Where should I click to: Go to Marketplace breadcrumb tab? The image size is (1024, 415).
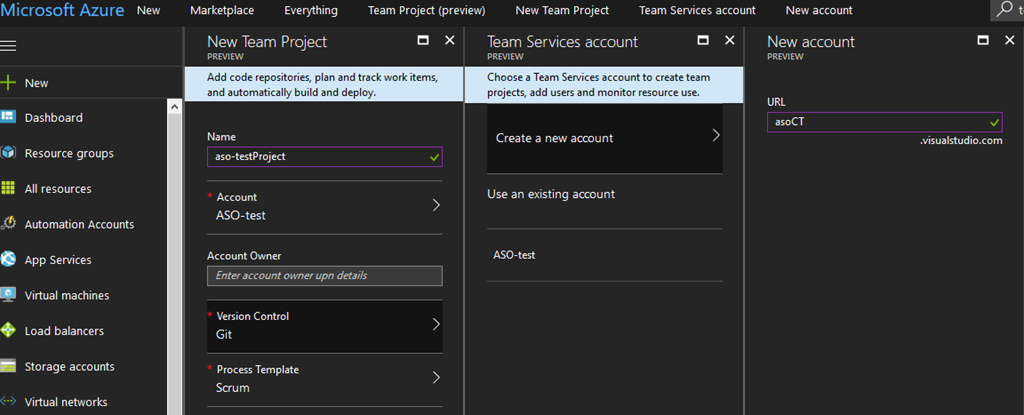coord(222,10)
